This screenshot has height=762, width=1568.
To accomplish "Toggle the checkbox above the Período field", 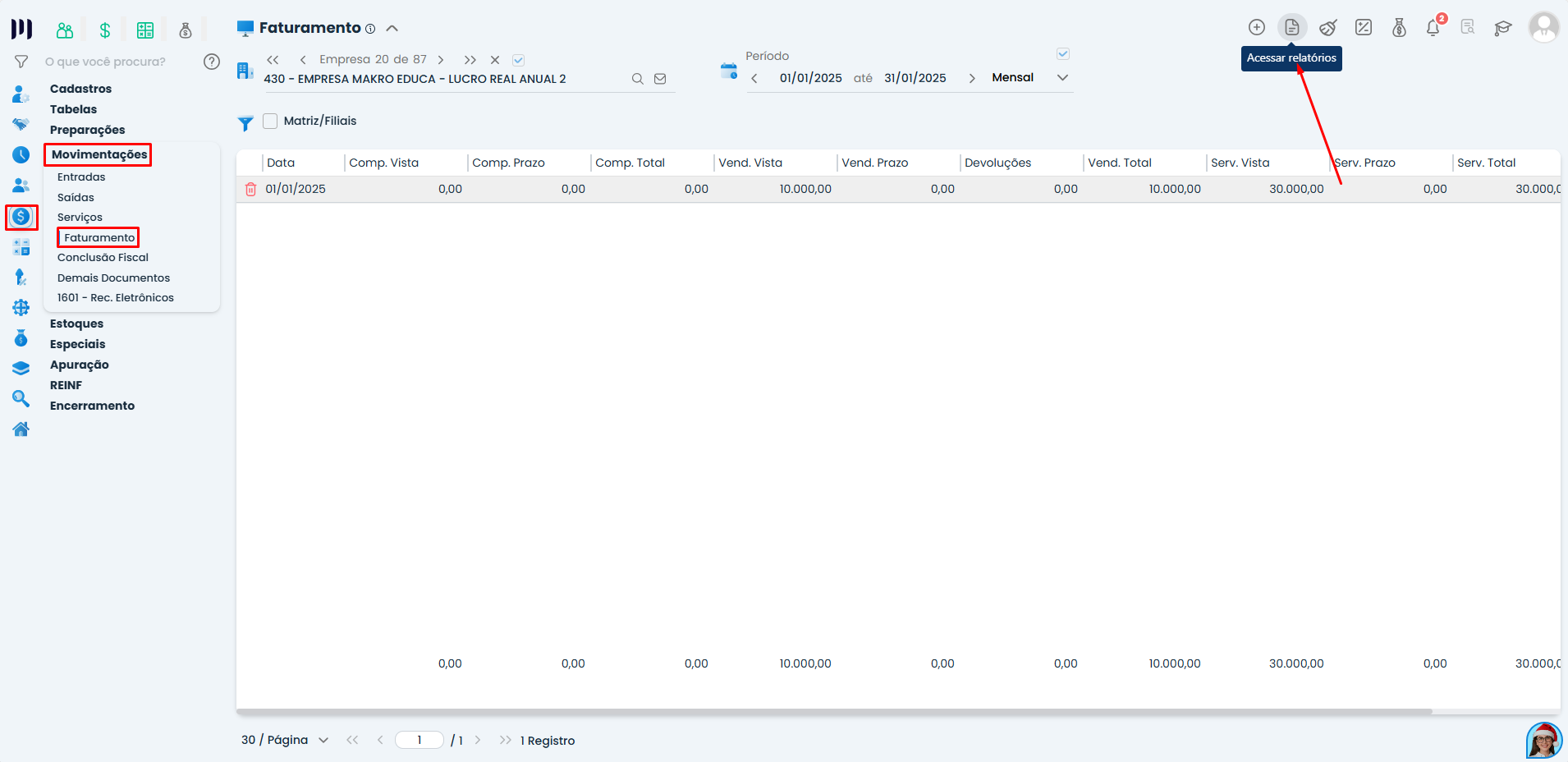I will 1063,54.
